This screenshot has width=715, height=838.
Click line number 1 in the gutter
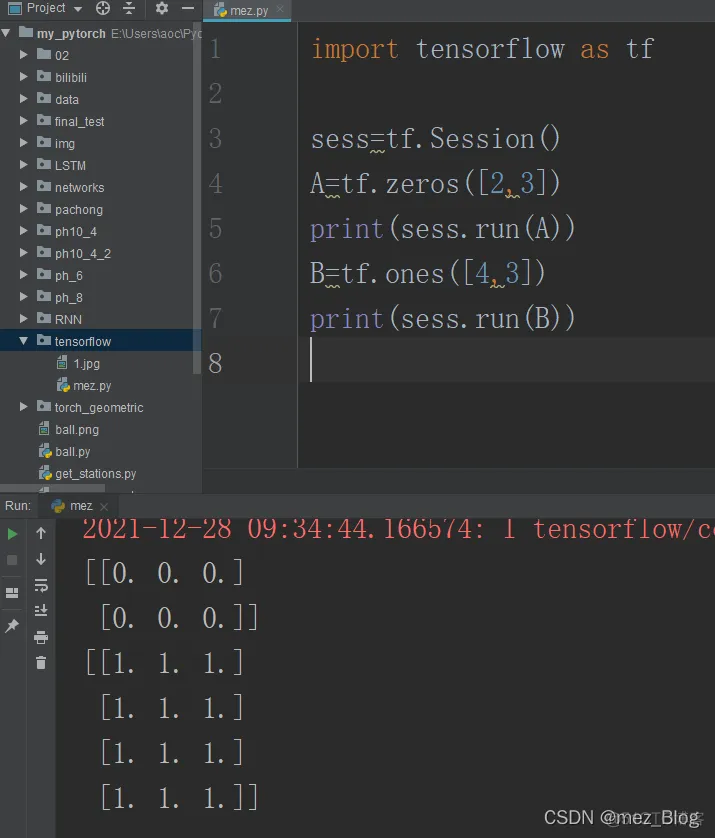tap(215, 49)
